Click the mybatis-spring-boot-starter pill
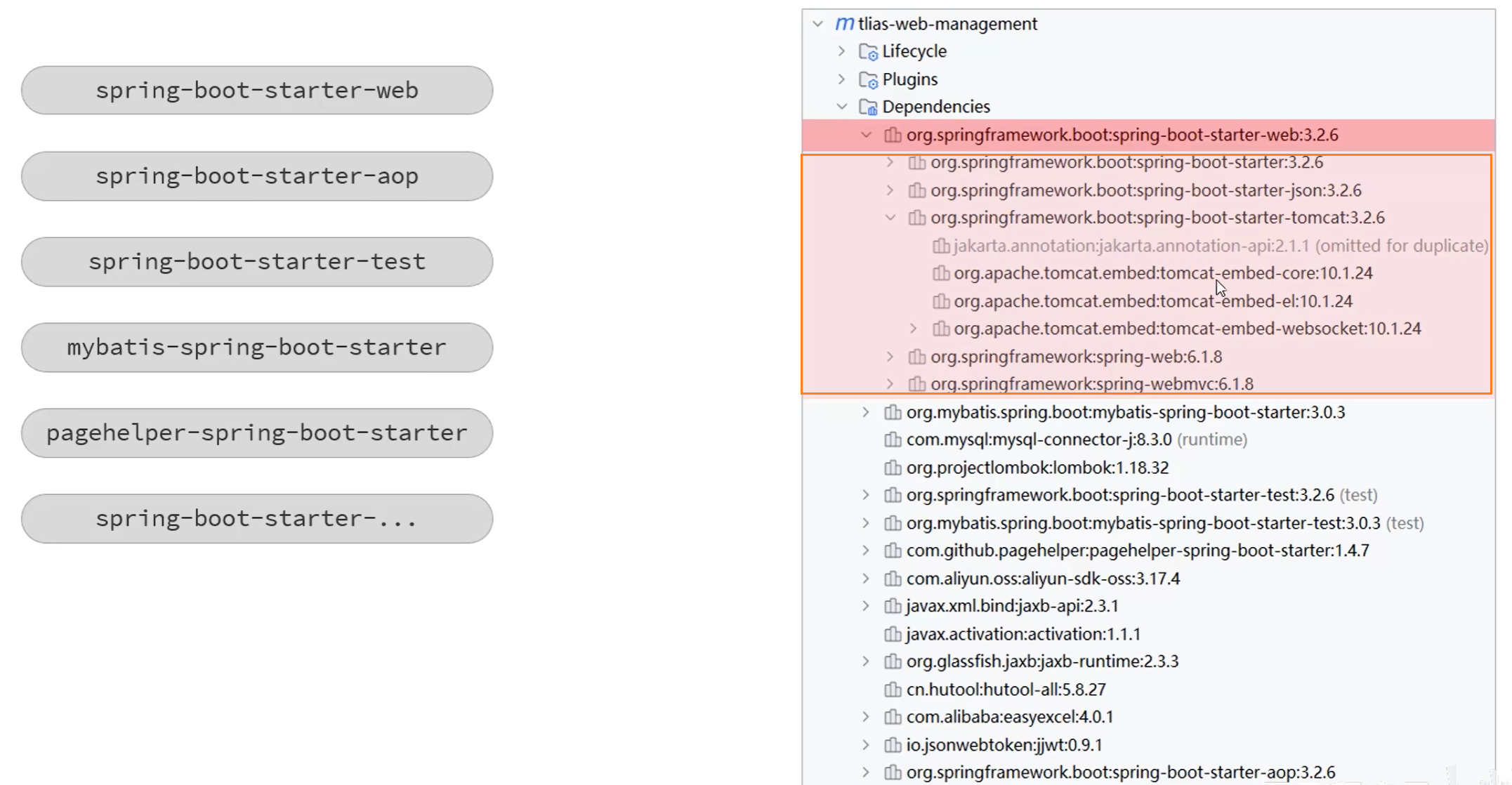 pyautogui.click(x=257, y=348)
